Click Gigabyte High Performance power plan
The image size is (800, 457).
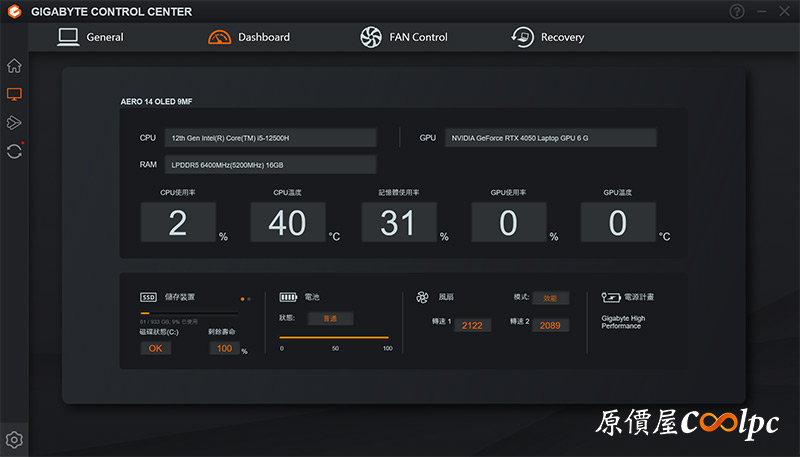click(623, 322)
